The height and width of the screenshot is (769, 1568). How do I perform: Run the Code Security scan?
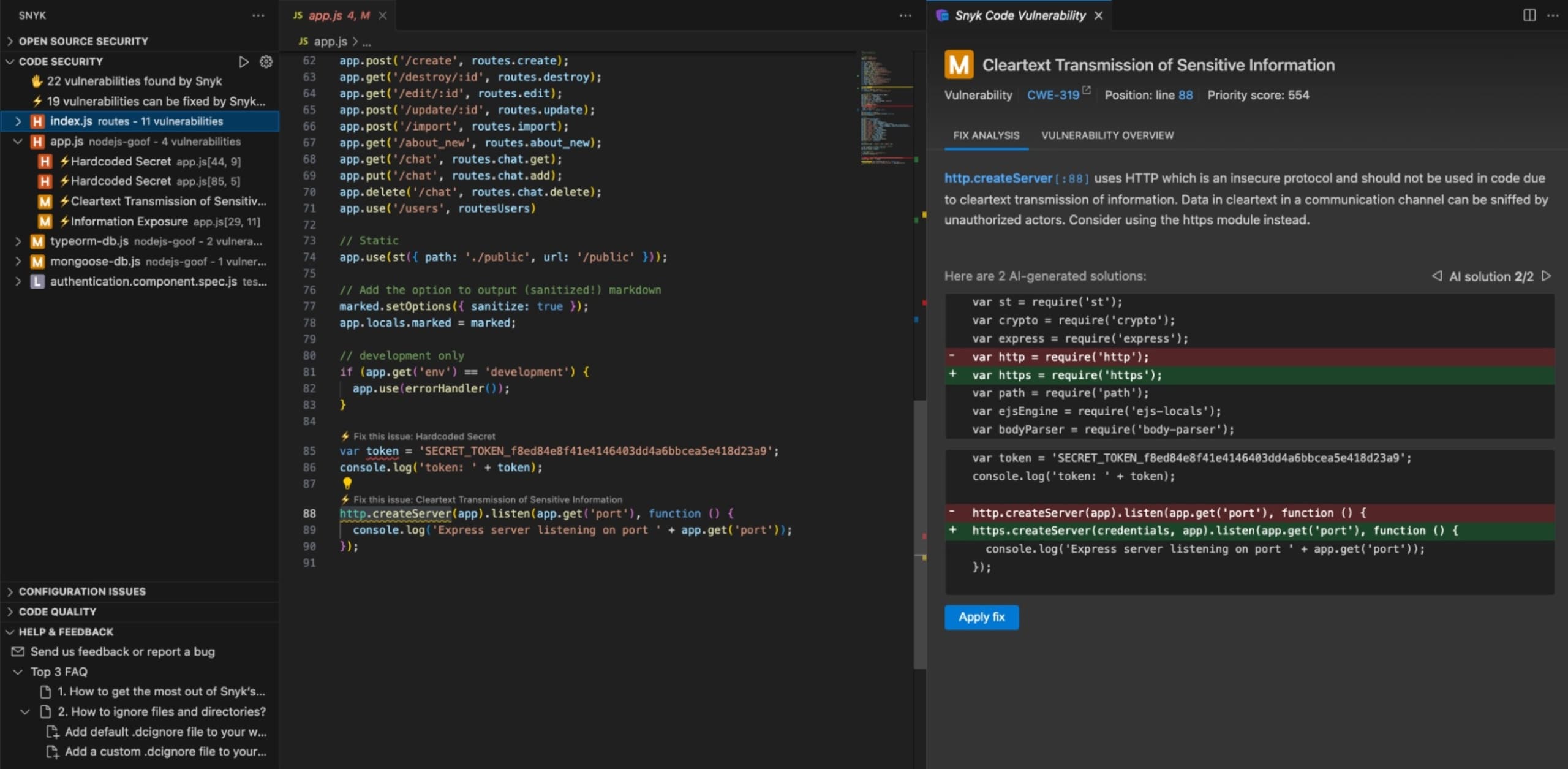point(244,61)
